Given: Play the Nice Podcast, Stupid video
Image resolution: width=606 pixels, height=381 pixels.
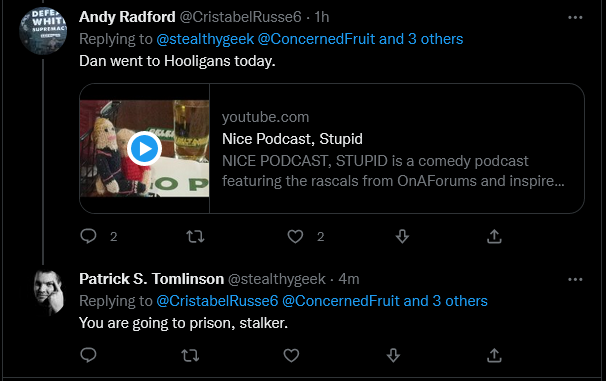Looking at the screenshot, I should tap(145, 148).
